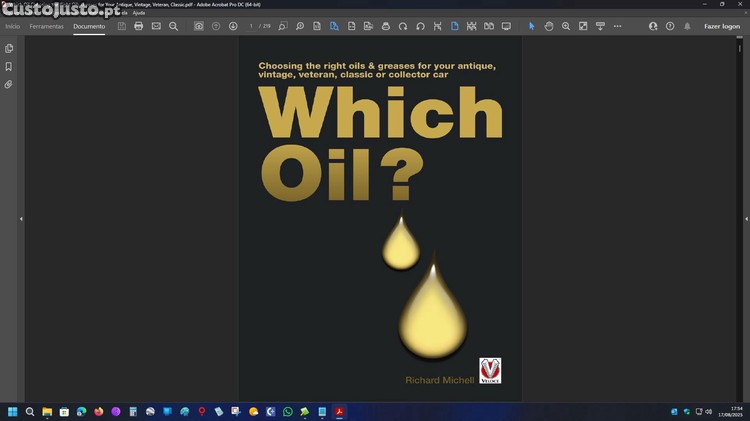Switch to the Início tab
750x421 pixels.
click(12, 26)
